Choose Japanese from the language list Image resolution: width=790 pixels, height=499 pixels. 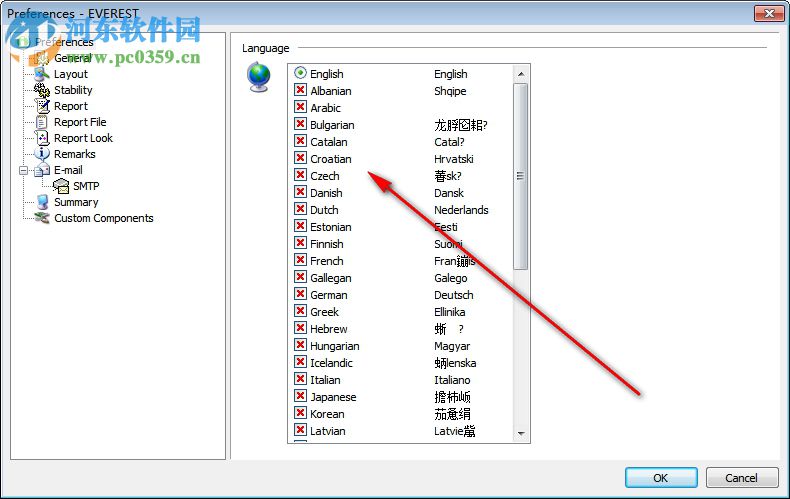click(x=334, y=397)
